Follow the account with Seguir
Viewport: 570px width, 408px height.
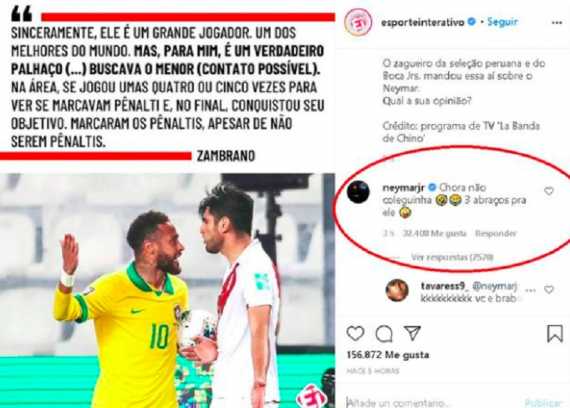(502, 22)
